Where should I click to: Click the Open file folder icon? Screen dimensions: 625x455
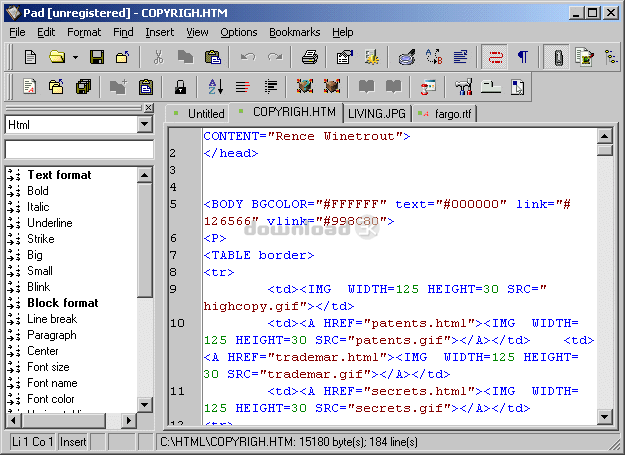57,57
